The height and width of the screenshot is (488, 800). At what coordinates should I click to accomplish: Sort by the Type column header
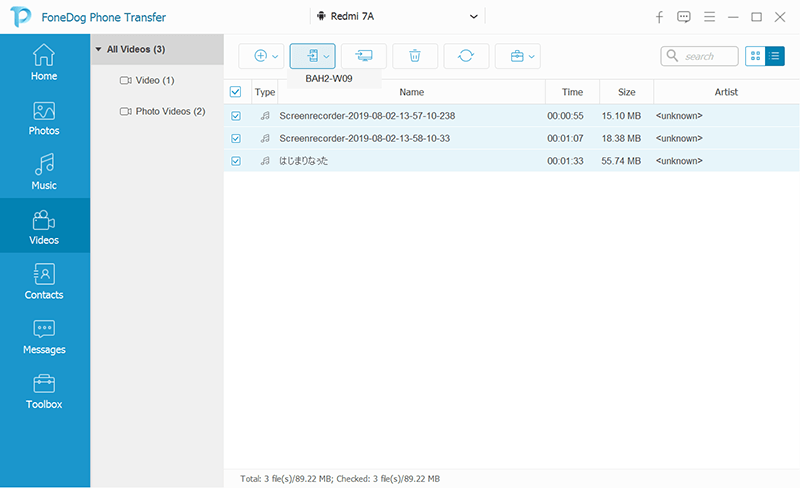click(x=265, y=92)
